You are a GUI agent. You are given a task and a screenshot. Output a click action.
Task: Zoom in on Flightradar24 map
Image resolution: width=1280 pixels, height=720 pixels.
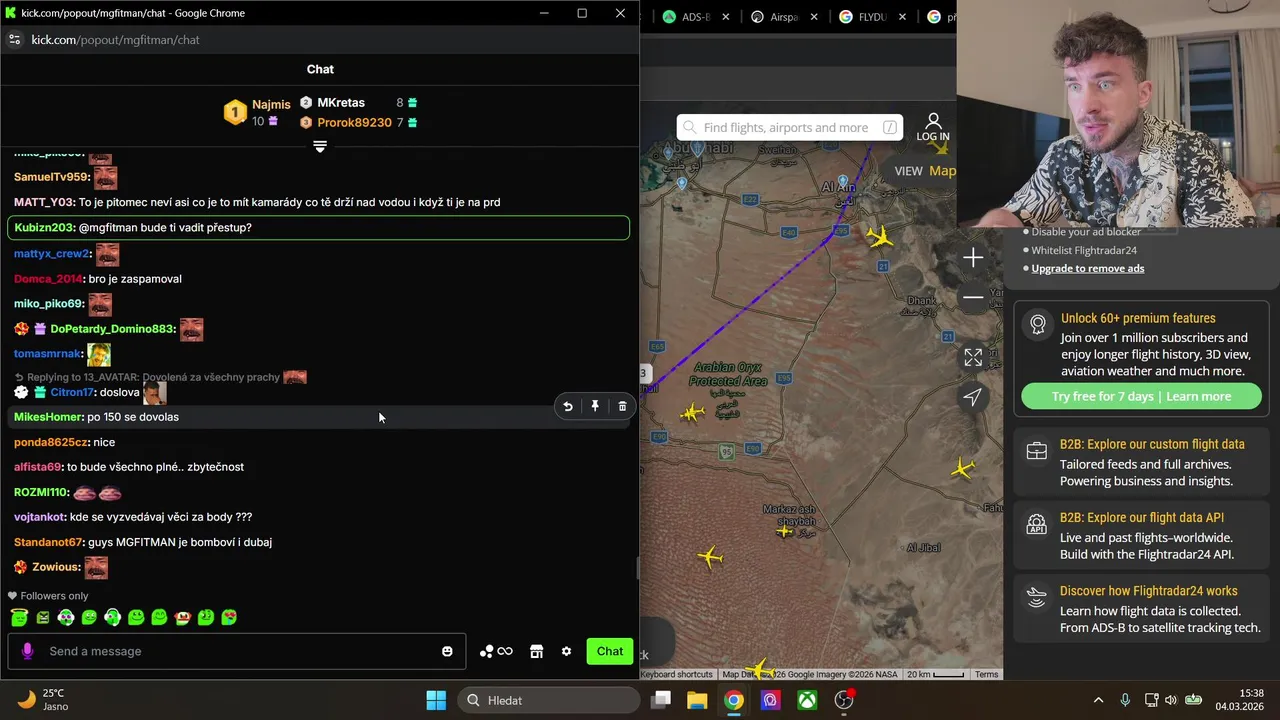(x=973, y=258)
